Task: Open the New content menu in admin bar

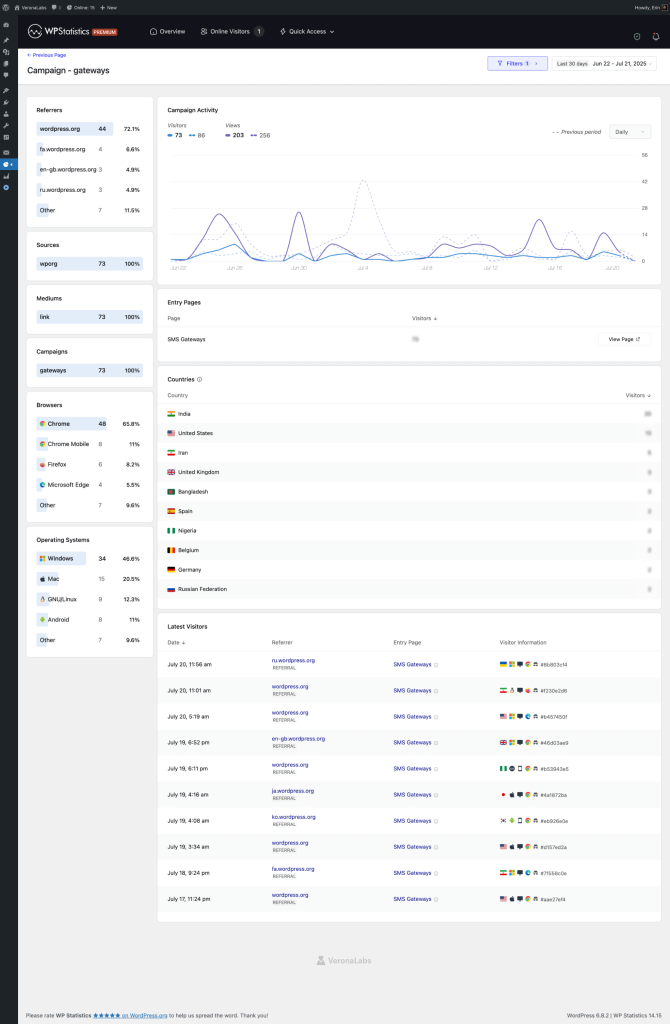Action: click(108, 8)
